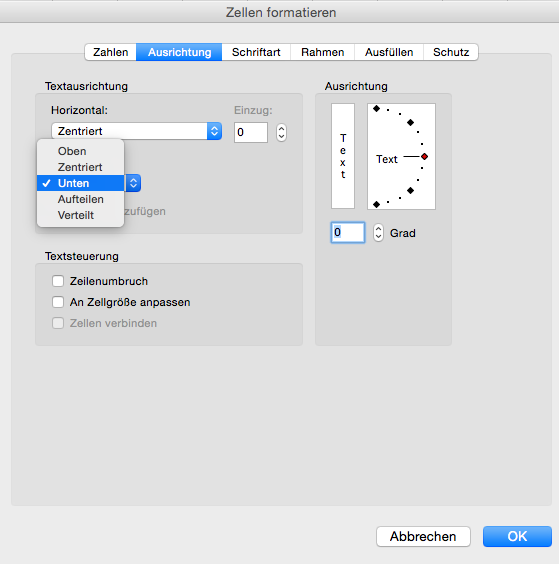Confirm with the OK button
This screenshot has height=564, width=559.
[x=517, y=536]
